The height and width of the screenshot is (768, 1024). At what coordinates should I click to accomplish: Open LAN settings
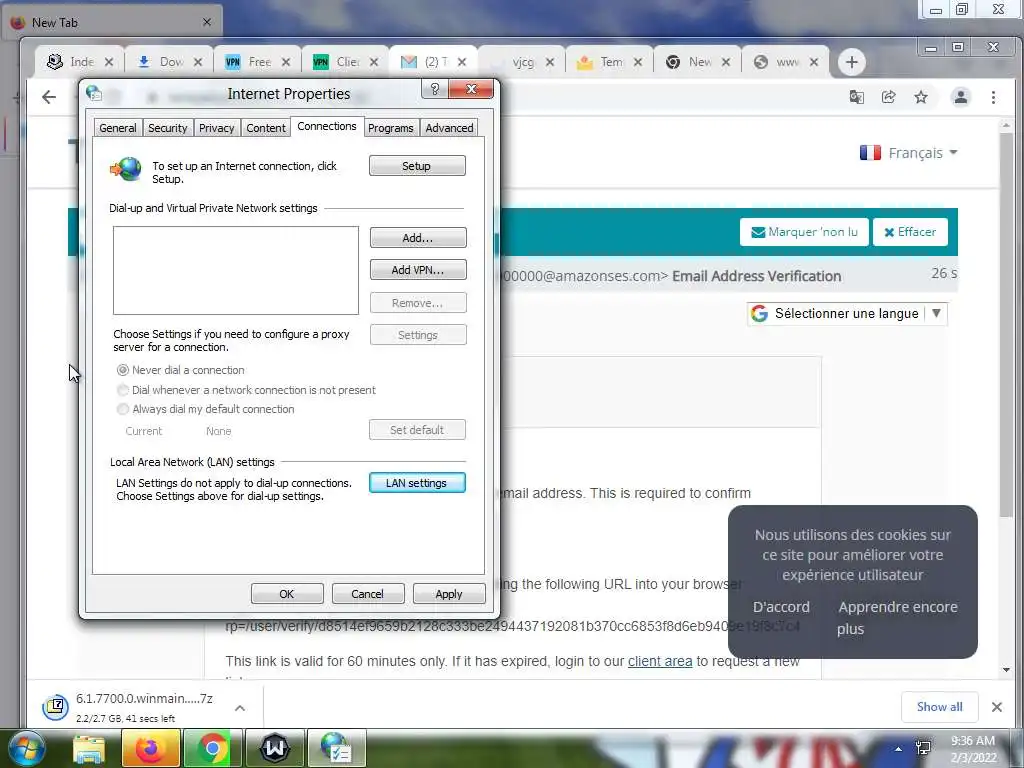coord(417,483)
